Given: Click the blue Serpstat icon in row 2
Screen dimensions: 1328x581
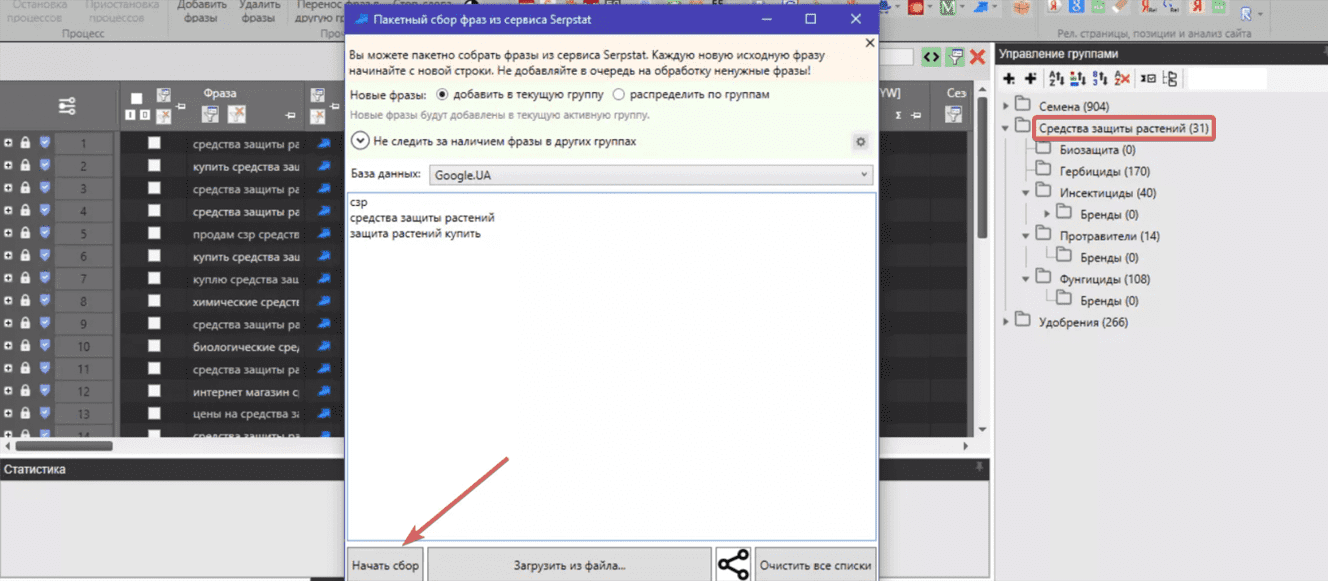Looking at the screenshot, I should point(323,166).
